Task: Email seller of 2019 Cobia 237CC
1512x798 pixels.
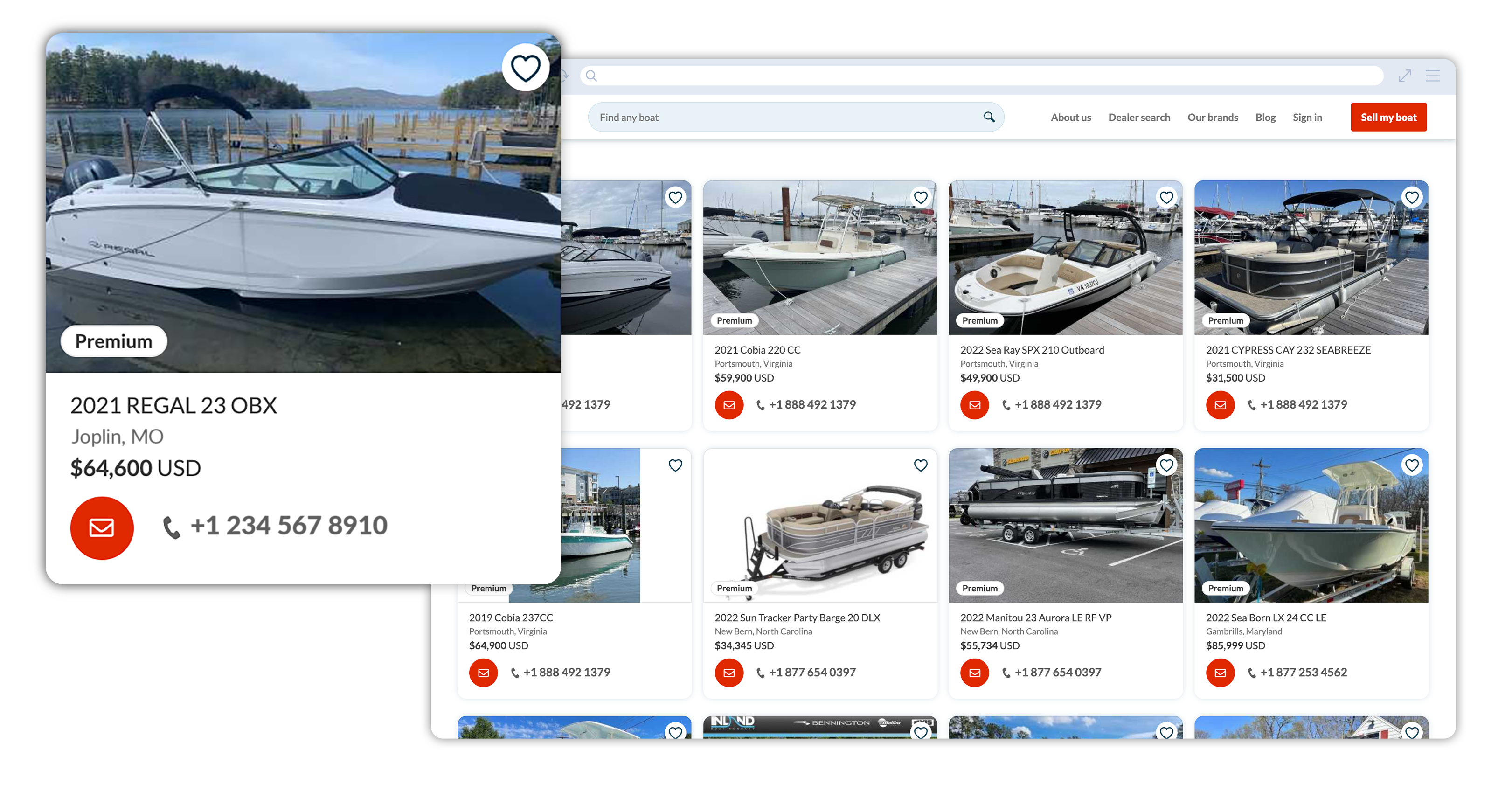Action: (x=484, y=673)
